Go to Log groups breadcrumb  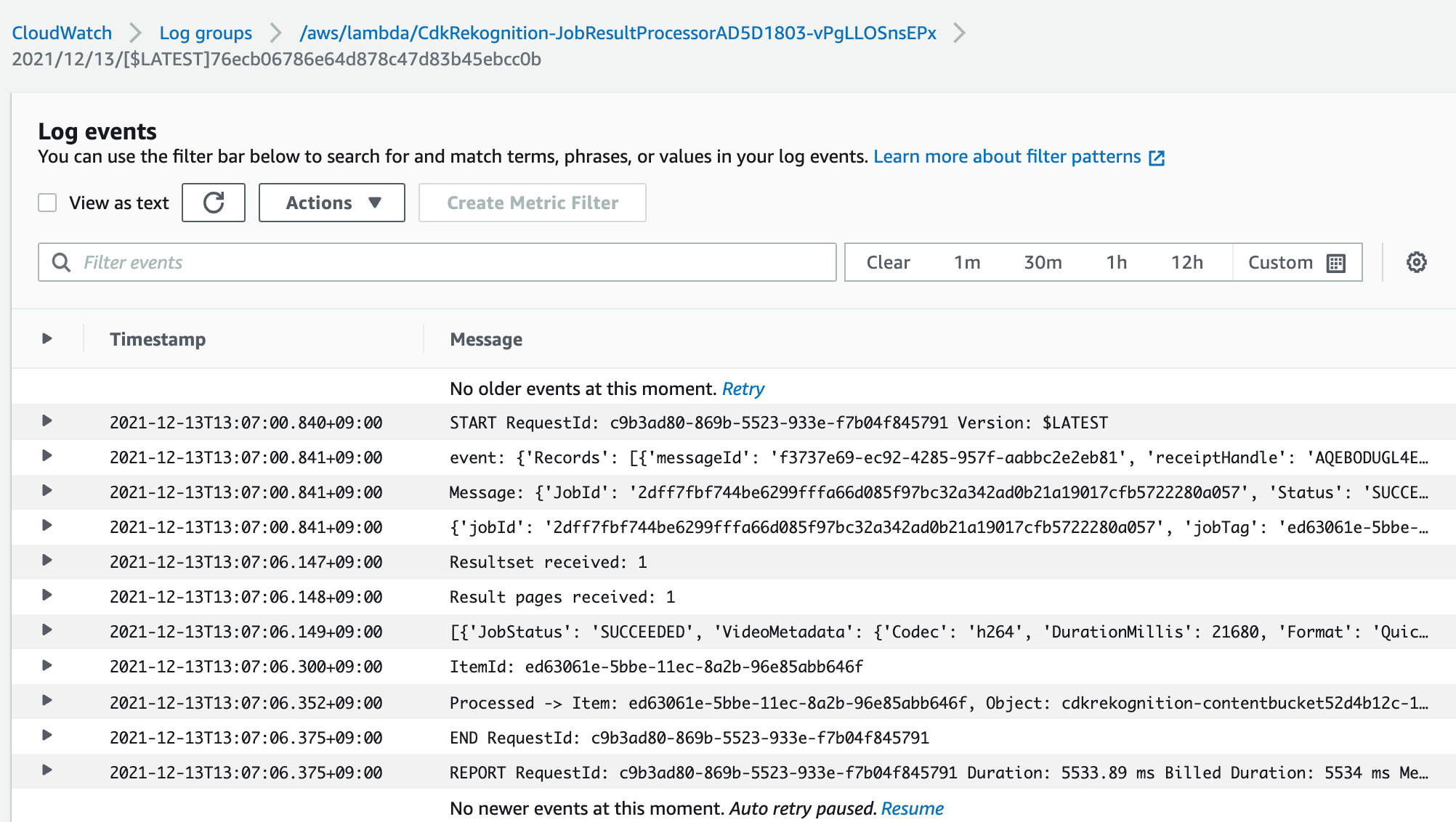[206, 33]
